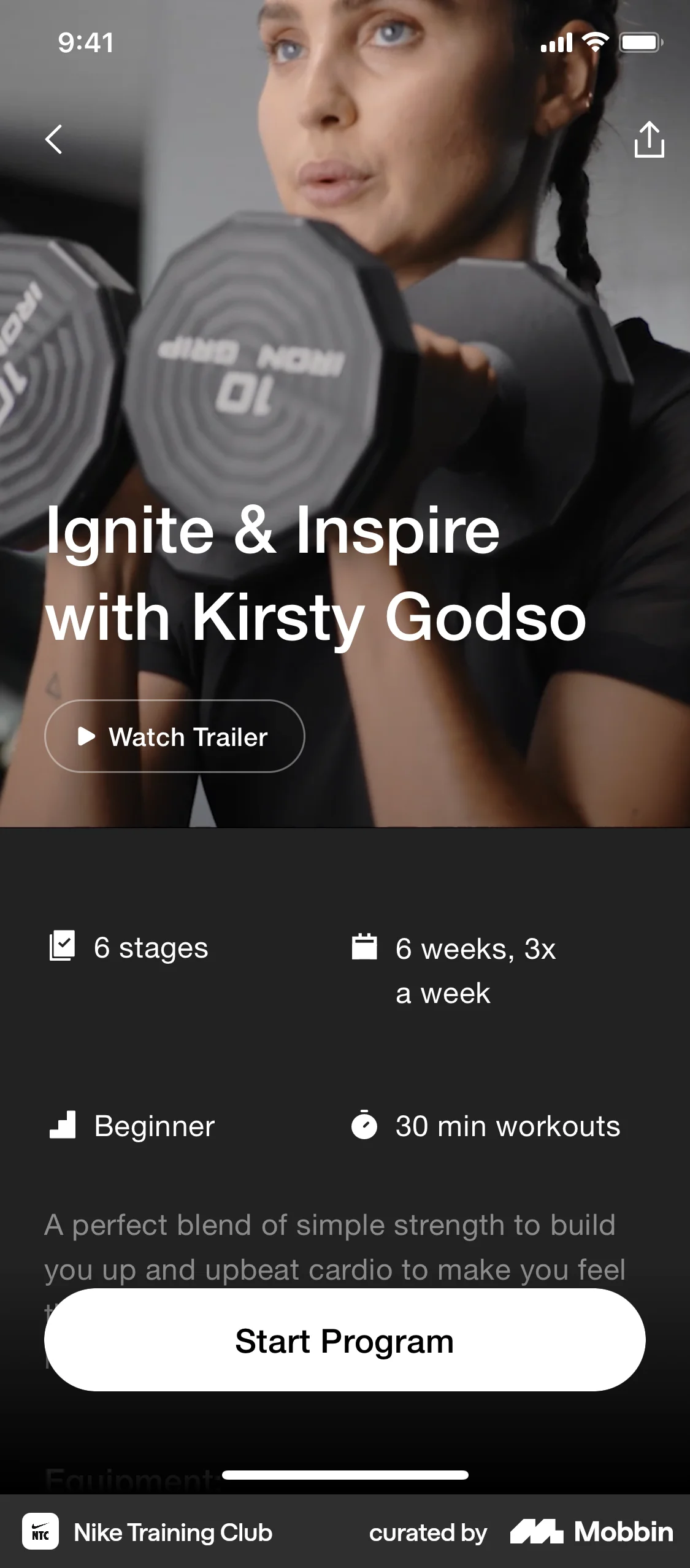Tap the back arrow icon
This screenshot has width=690, height=1568.
tap(54, 139)
